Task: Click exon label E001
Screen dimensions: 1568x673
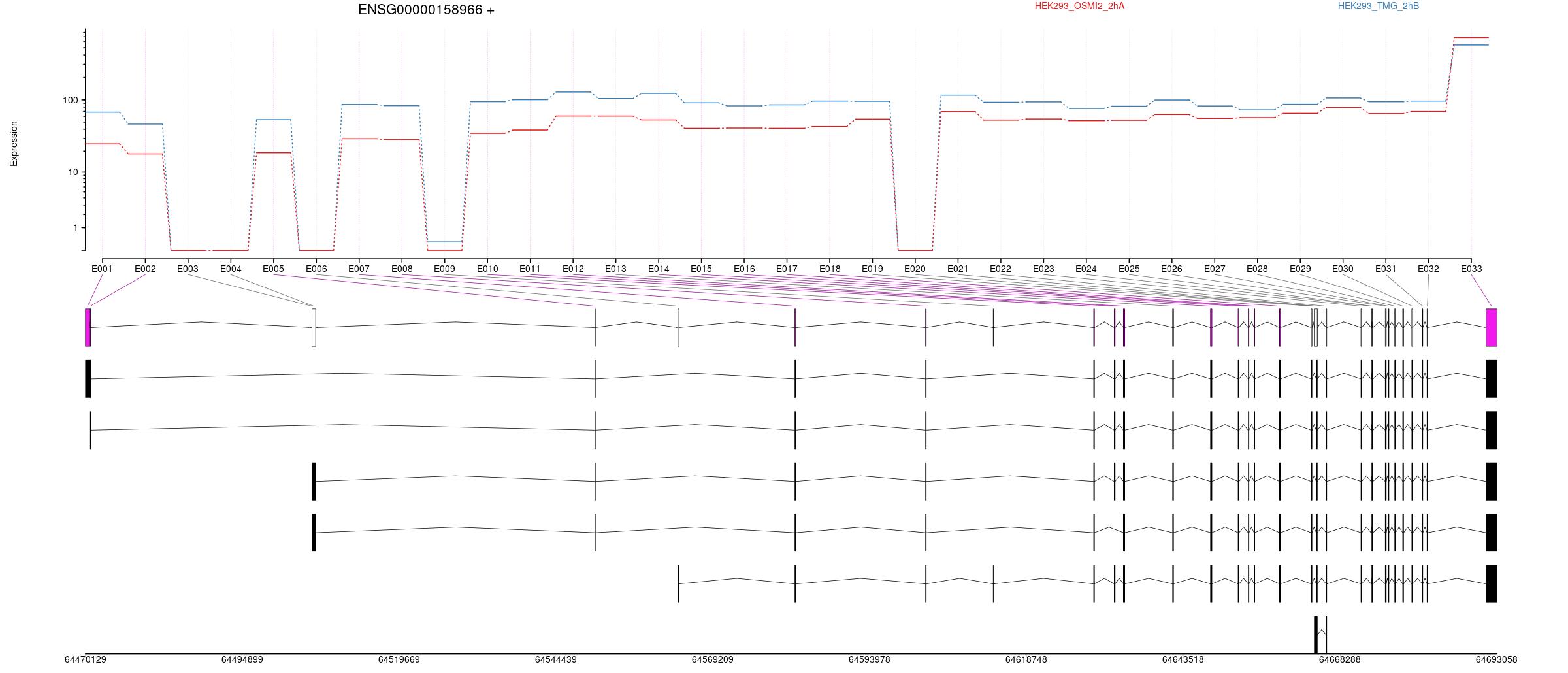Action: (102, 269)
